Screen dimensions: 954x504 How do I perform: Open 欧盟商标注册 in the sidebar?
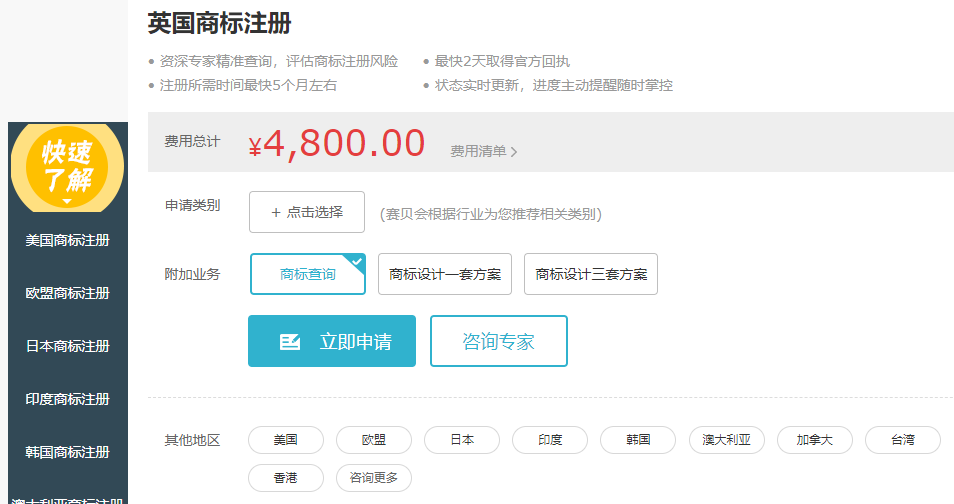pos(68,293)
